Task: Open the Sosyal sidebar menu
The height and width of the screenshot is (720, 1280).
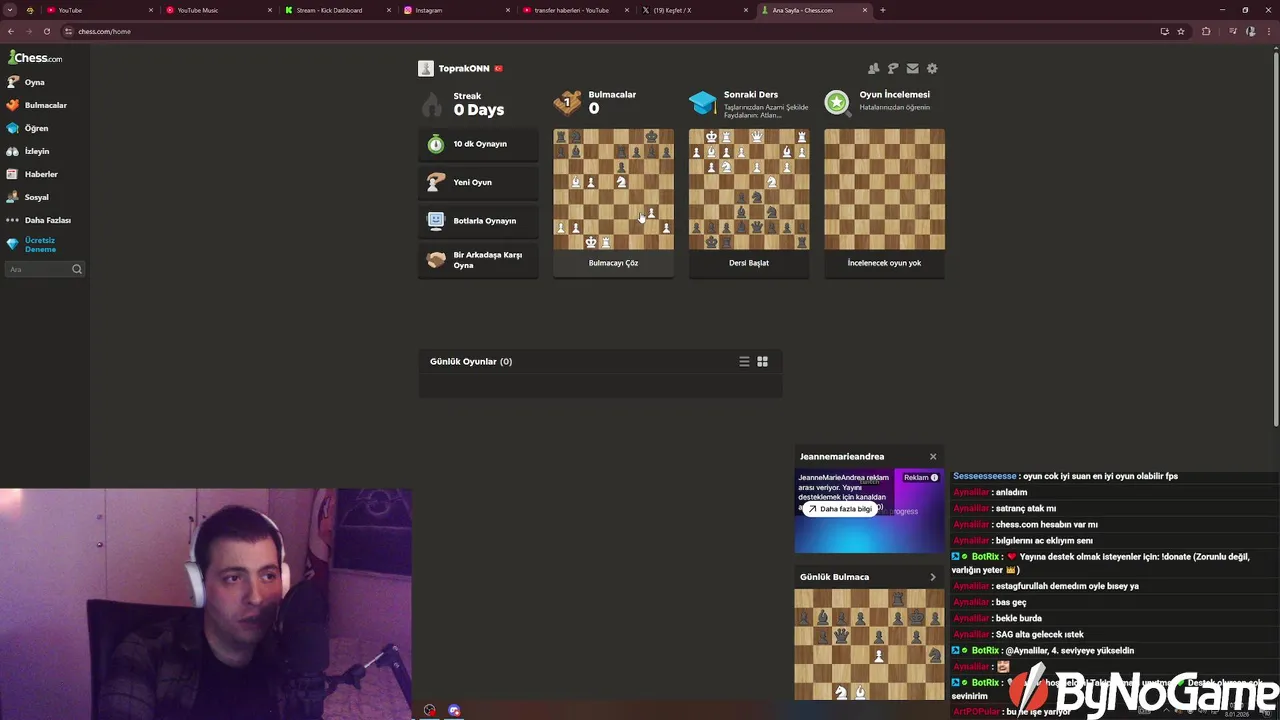Action: pyautogui.click(x=36, y=197)
